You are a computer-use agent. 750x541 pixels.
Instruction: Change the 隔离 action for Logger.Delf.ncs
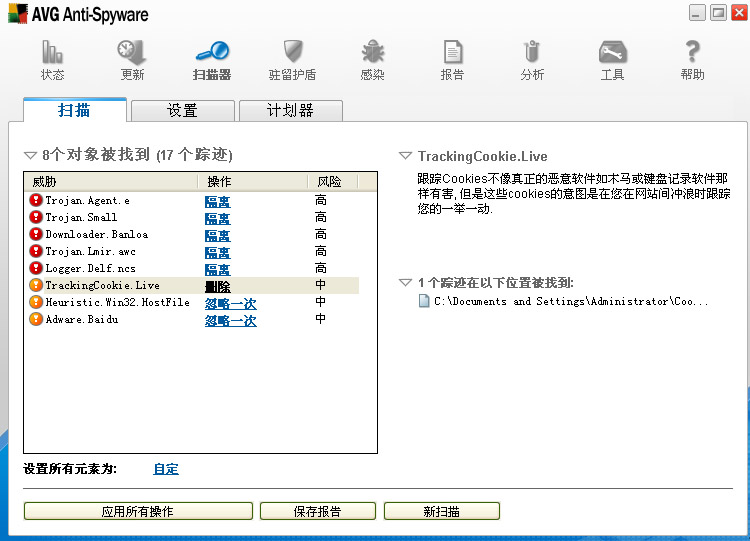tap(218, 270)
